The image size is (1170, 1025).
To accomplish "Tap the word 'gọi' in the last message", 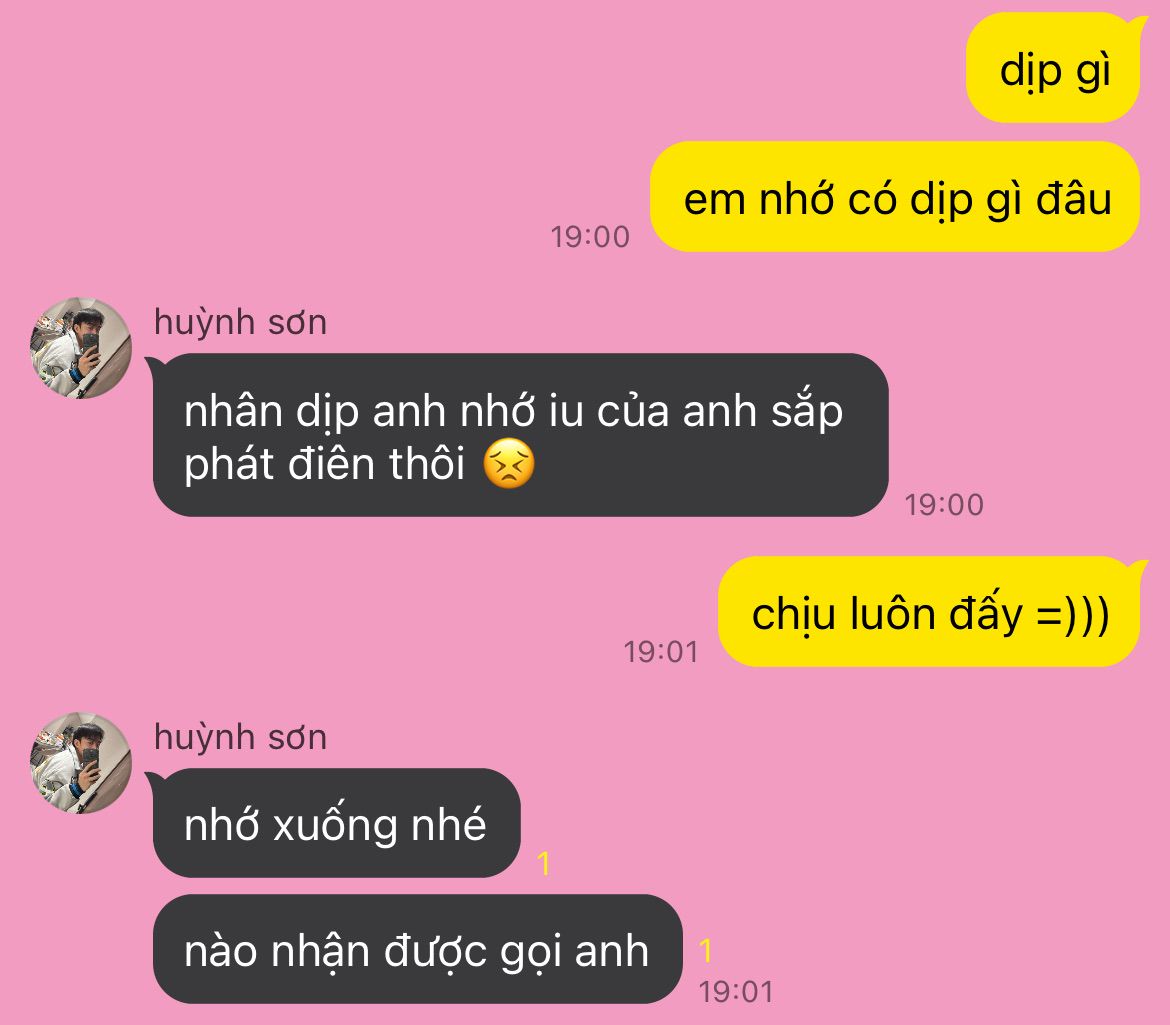I will click(531, 953).
